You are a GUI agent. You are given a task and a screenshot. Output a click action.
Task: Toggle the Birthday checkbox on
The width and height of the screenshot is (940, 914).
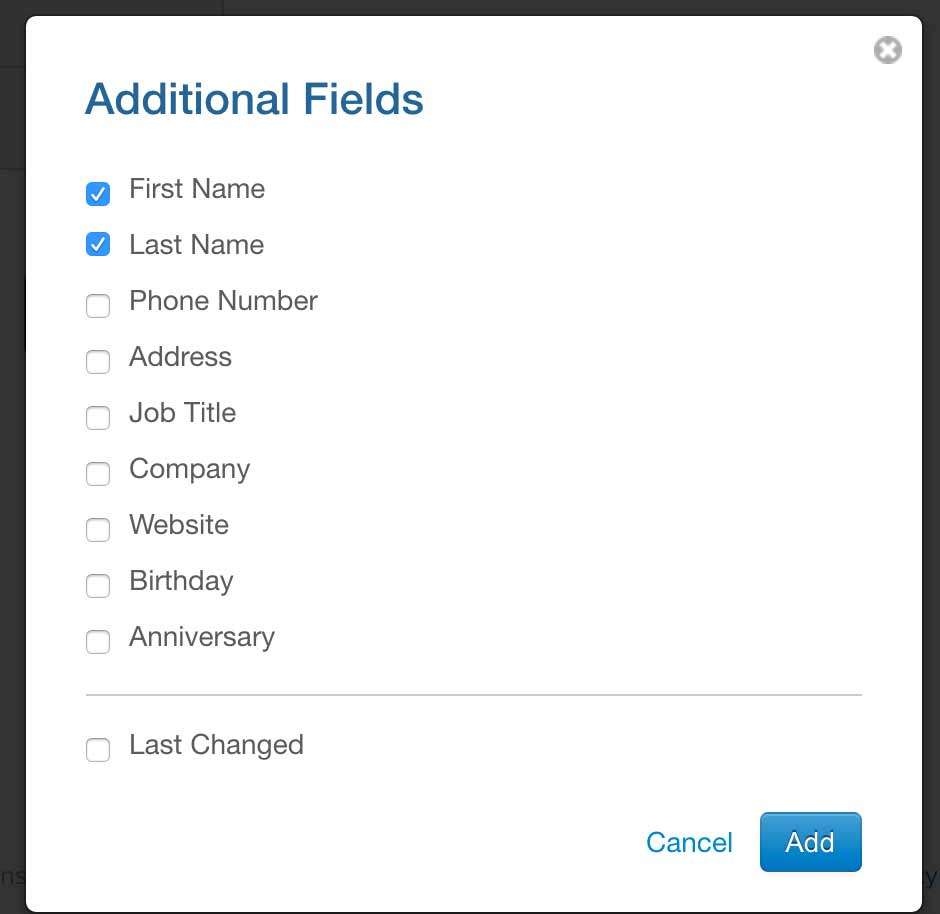pyautogui.click(x=98, y=586)
